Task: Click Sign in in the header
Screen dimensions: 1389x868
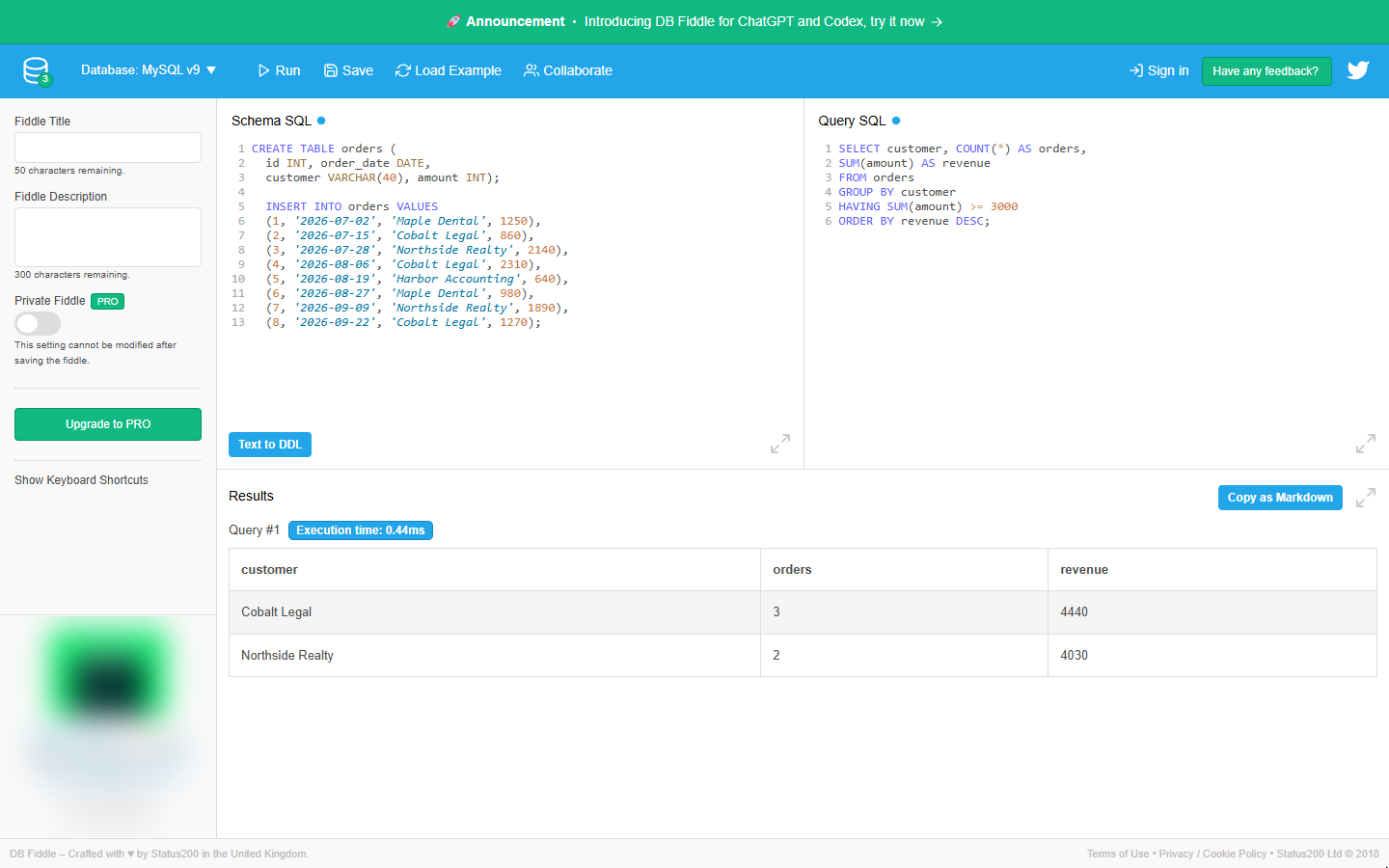Action: (1159, 71)
